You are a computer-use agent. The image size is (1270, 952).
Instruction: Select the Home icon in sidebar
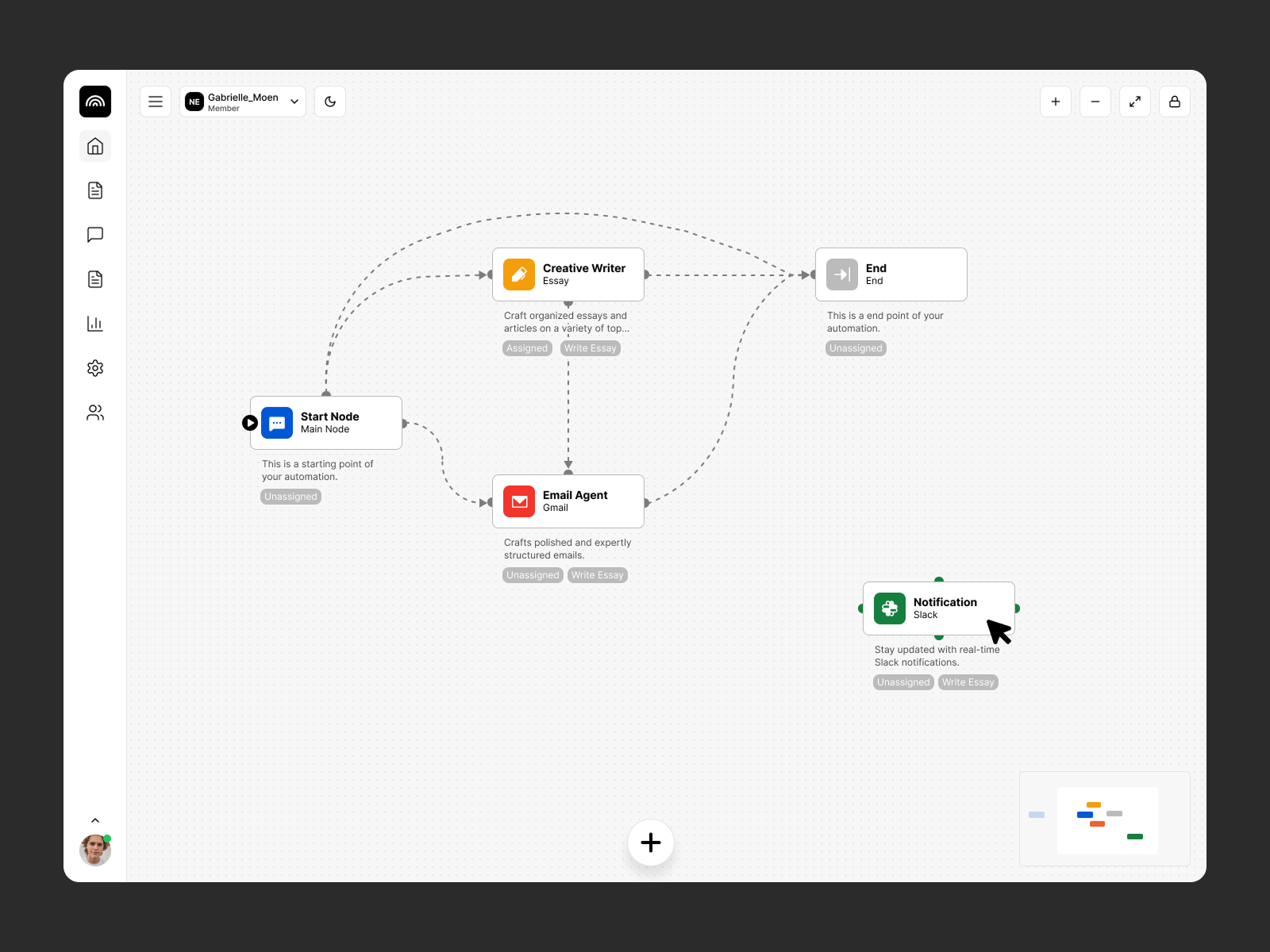(95, 146)
